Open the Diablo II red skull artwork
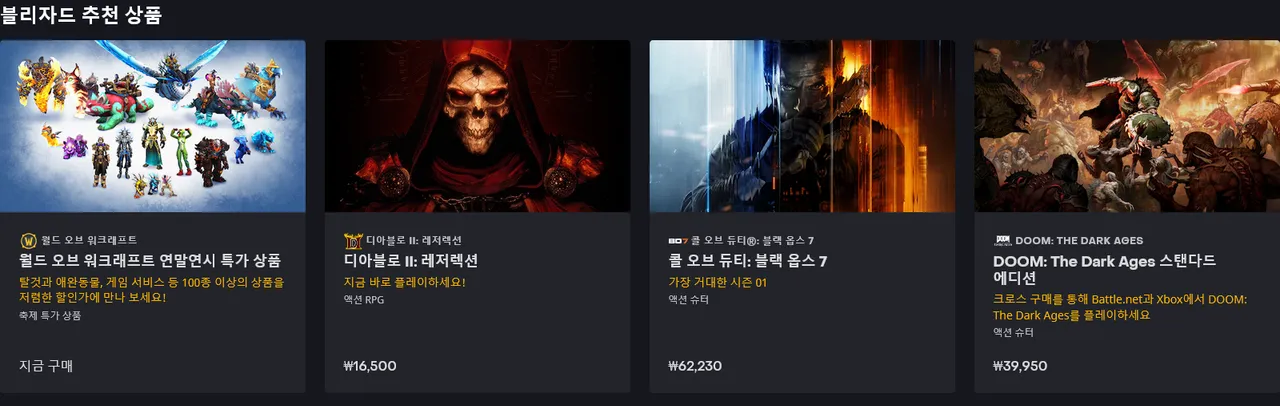1280x406 pixels. 478,126
